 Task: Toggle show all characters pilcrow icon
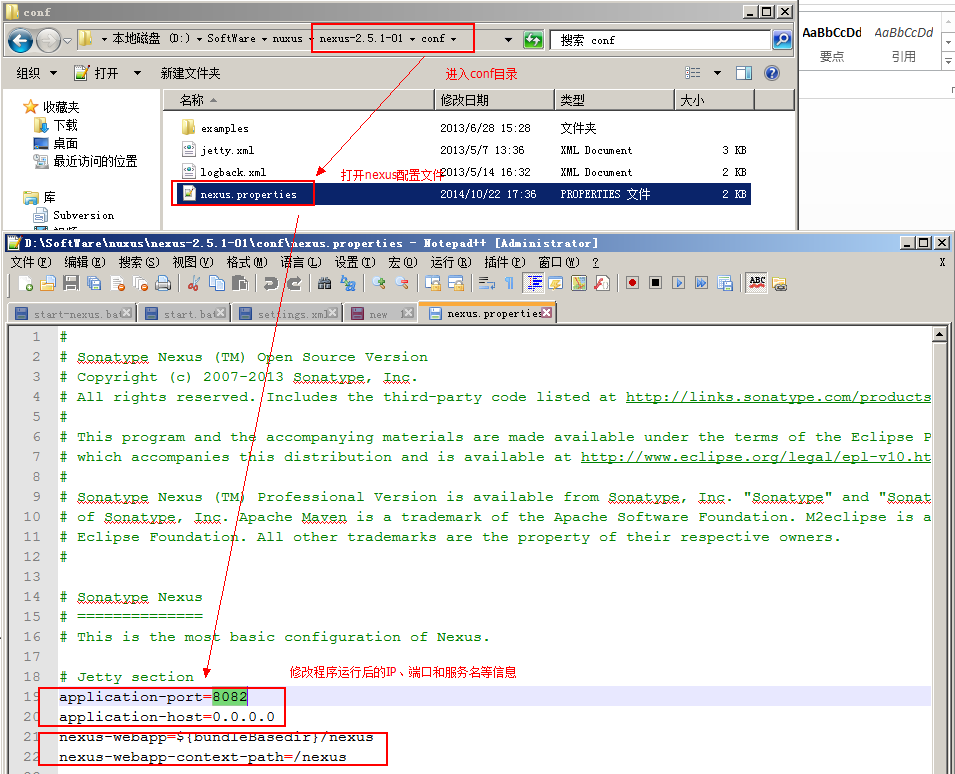[510, 283]
